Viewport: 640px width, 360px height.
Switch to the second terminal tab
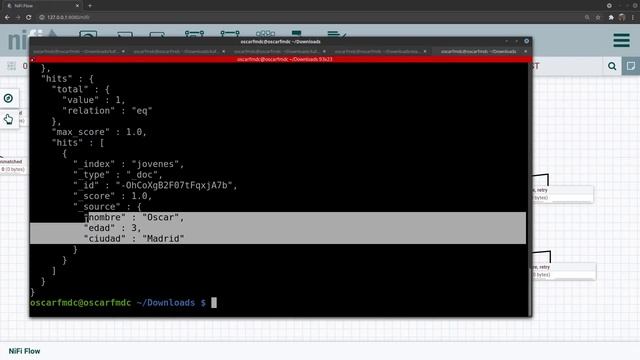(x=176, y=51)
